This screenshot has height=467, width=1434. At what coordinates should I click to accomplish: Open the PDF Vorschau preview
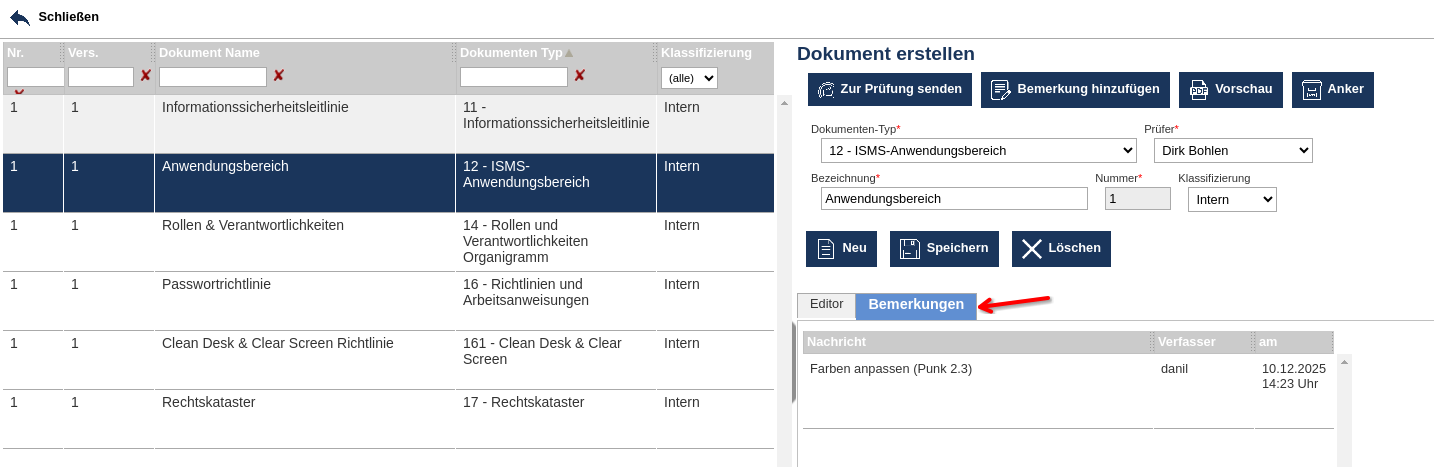1230,89
